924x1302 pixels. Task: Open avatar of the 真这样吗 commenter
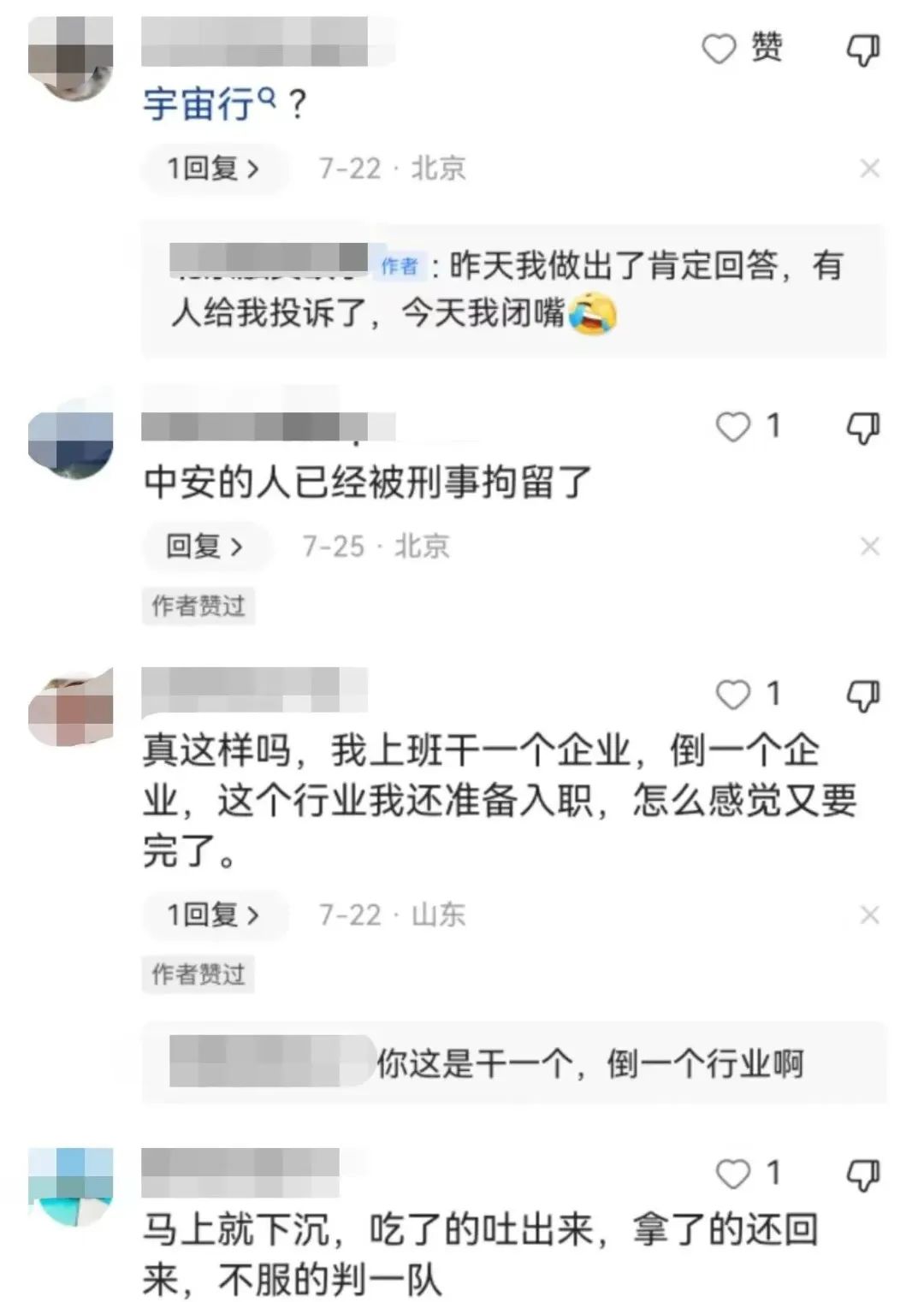click(x=71, y=706)
